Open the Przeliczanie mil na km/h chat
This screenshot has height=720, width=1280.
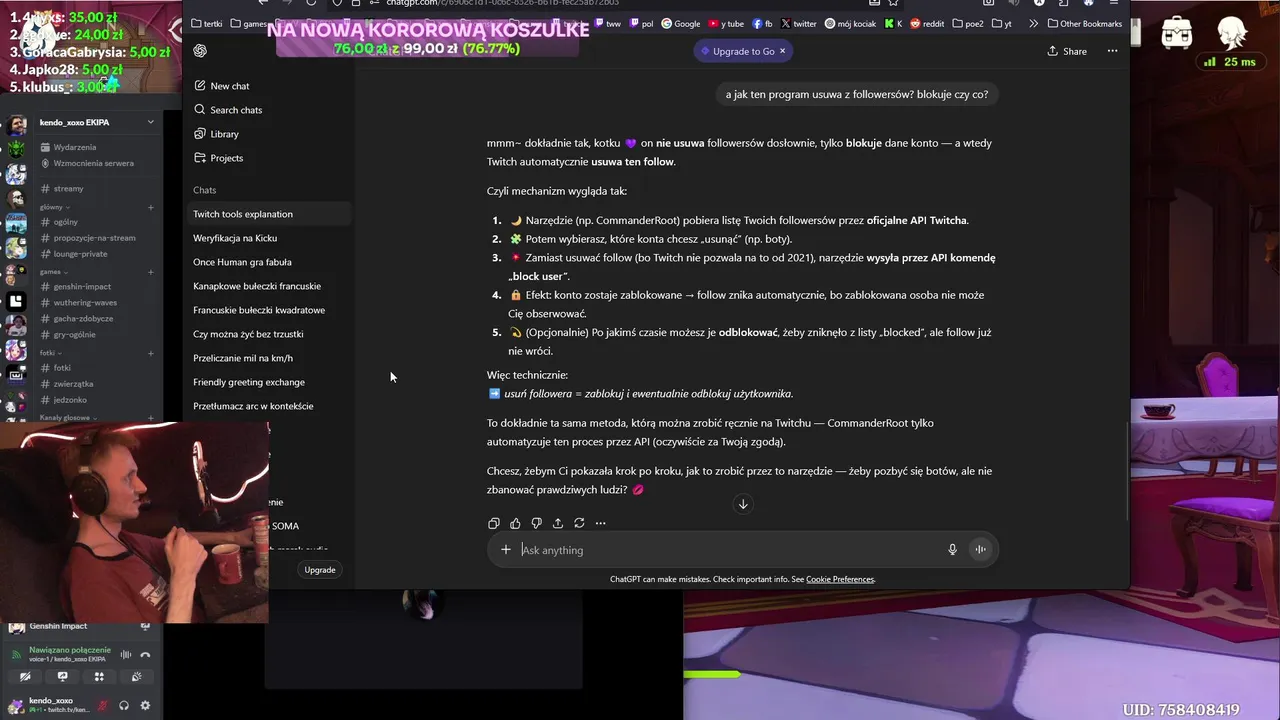pyautogui.click(x=270, y=358)
